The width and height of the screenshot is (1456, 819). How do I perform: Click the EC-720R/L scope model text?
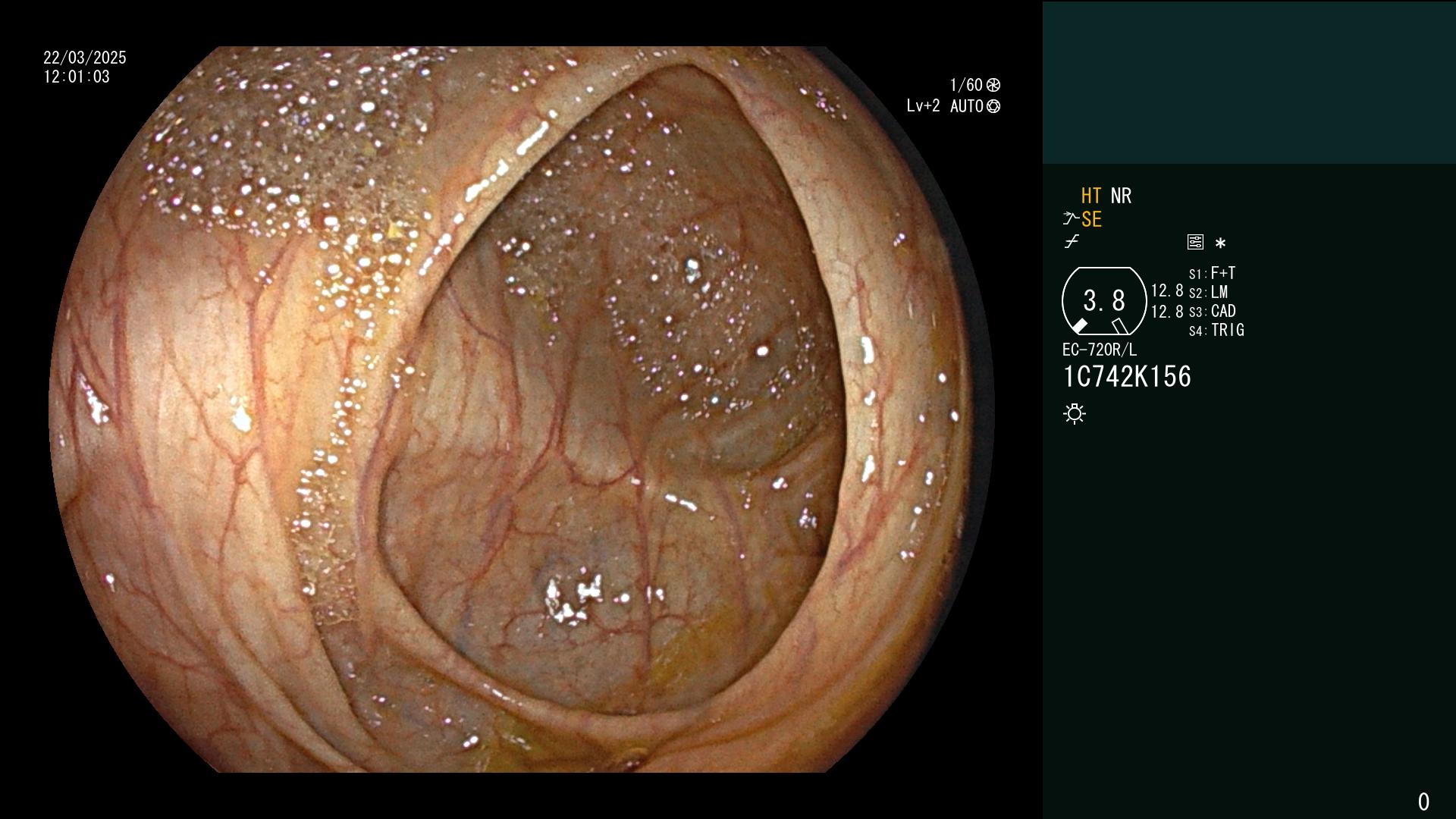(1100, 350)
